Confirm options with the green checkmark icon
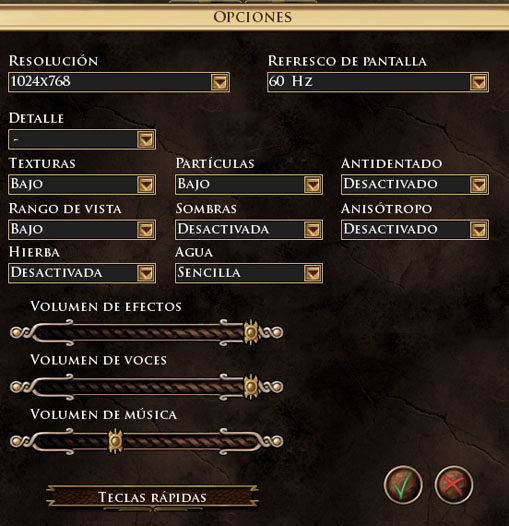The height and width of the screenshot is (526, 509). tap(403, 485)
